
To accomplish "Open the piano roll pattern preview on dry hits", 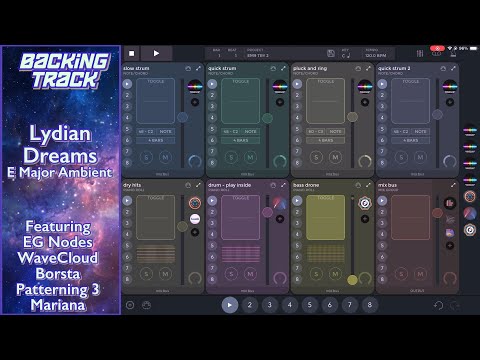I will click(x=156, y=254).
